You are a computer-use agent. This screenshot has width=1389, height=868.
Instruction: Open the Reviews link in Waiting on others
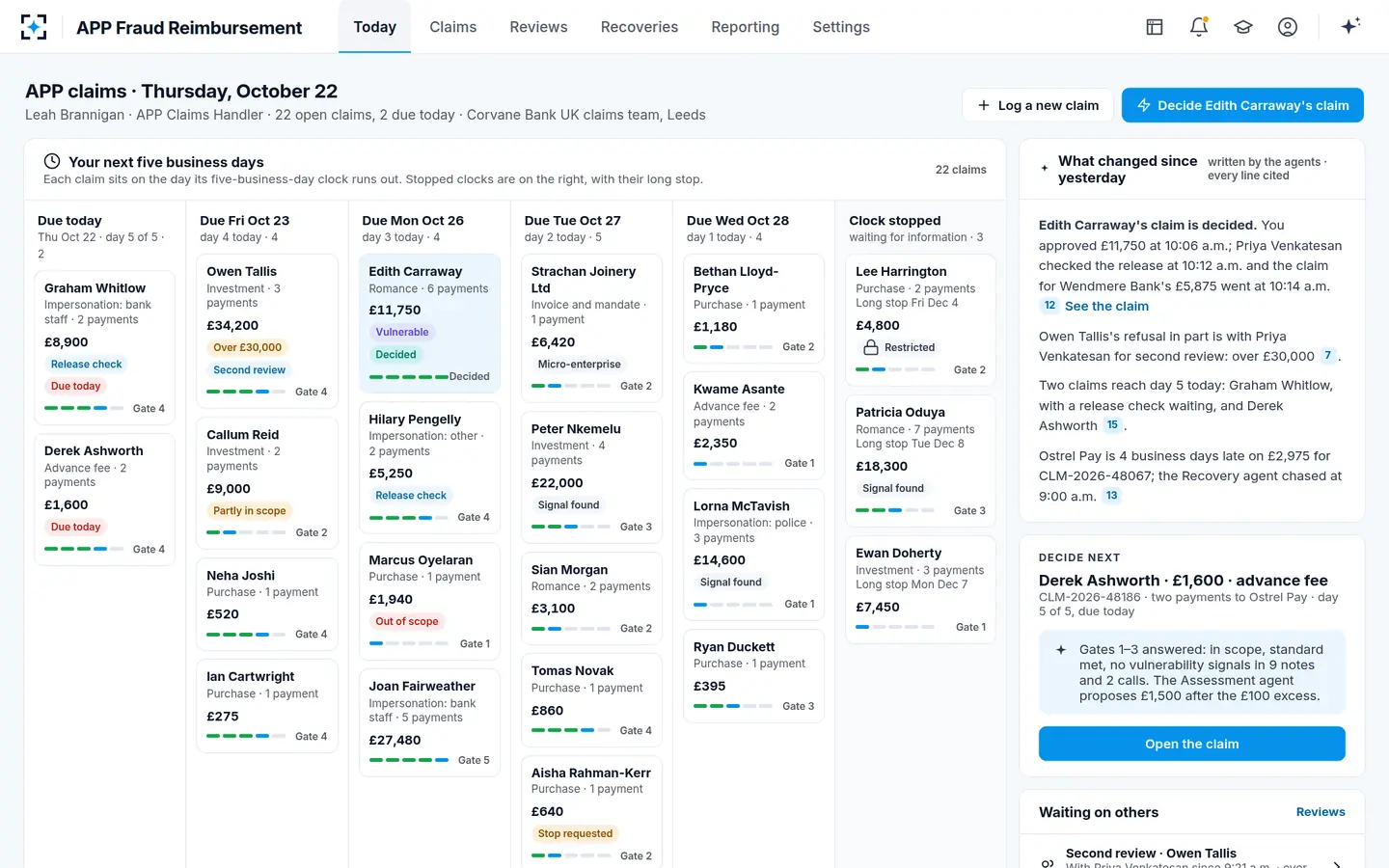[1321, 812]
